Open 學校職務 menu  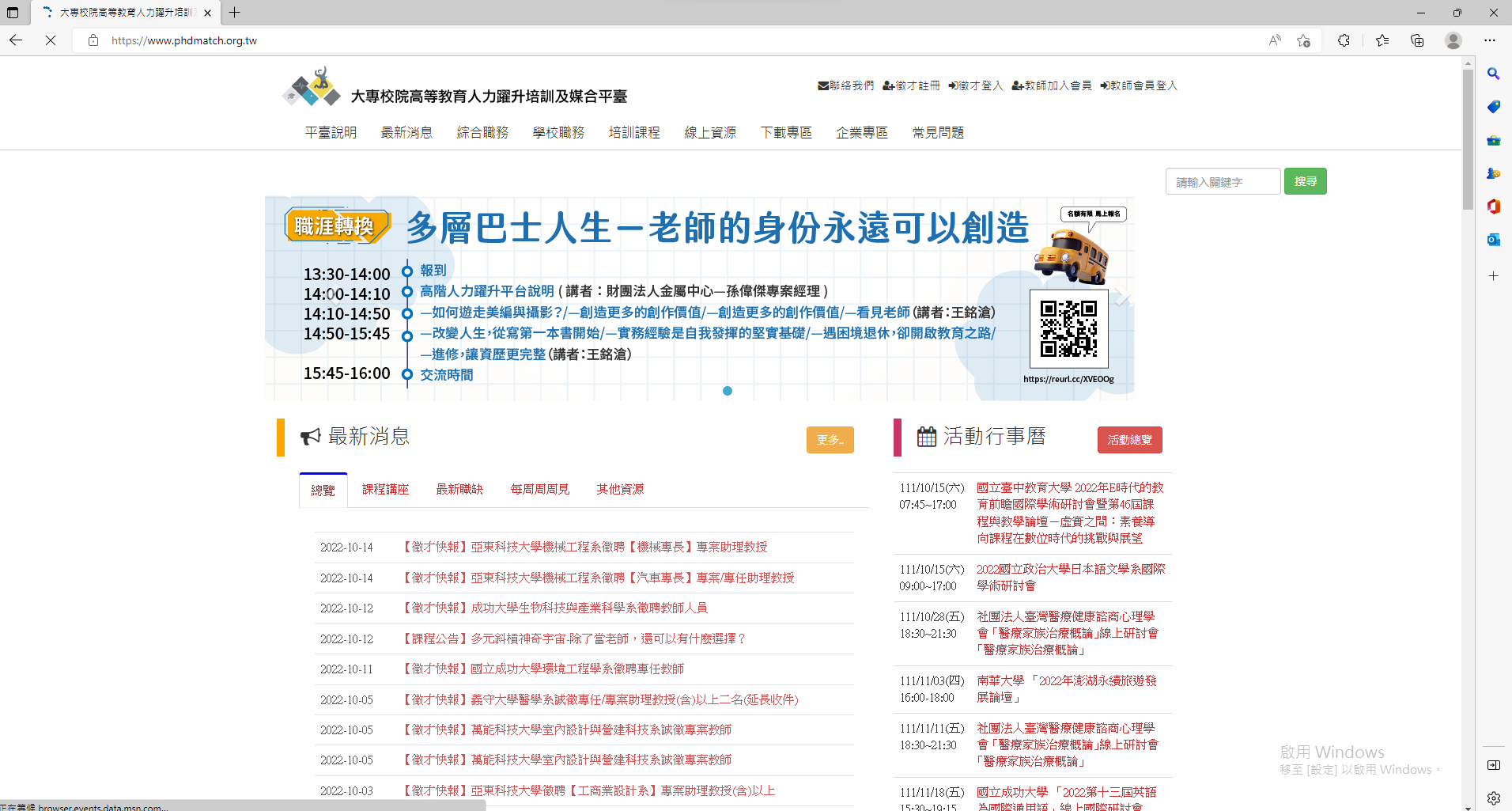pos(558,132)
